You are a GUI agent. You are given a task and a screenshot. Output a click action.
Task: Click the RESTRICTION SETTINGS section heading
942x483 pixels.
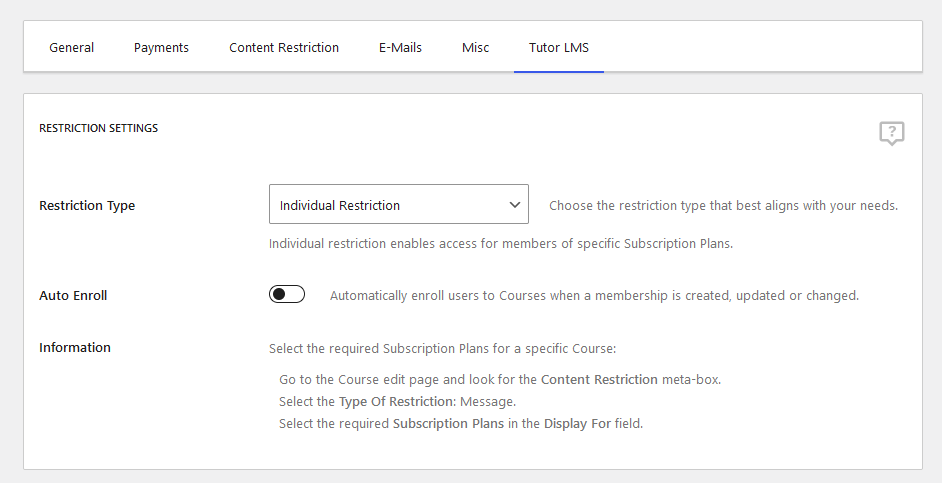pyautogui.click(x=99, y=128)
